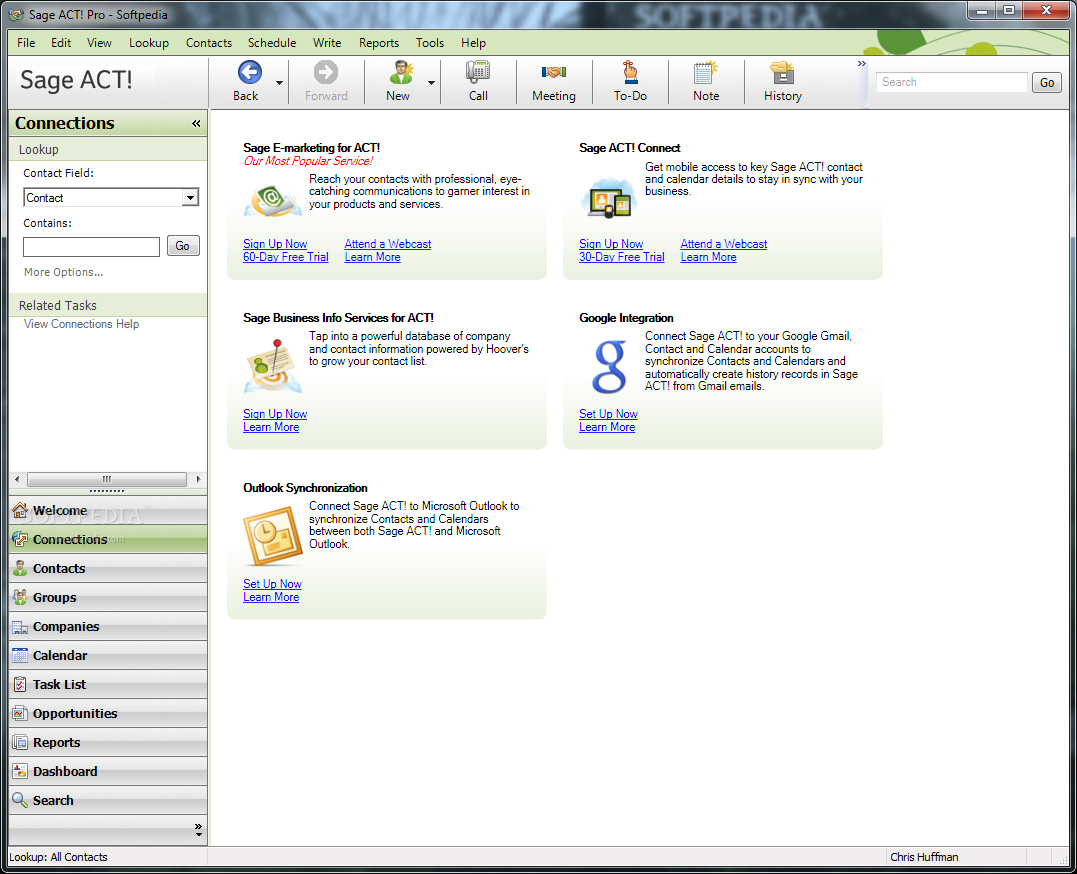Schedule a Meeting via handshake icon
The width and height of the screenshot is (1077, 874).
point(554,72)
